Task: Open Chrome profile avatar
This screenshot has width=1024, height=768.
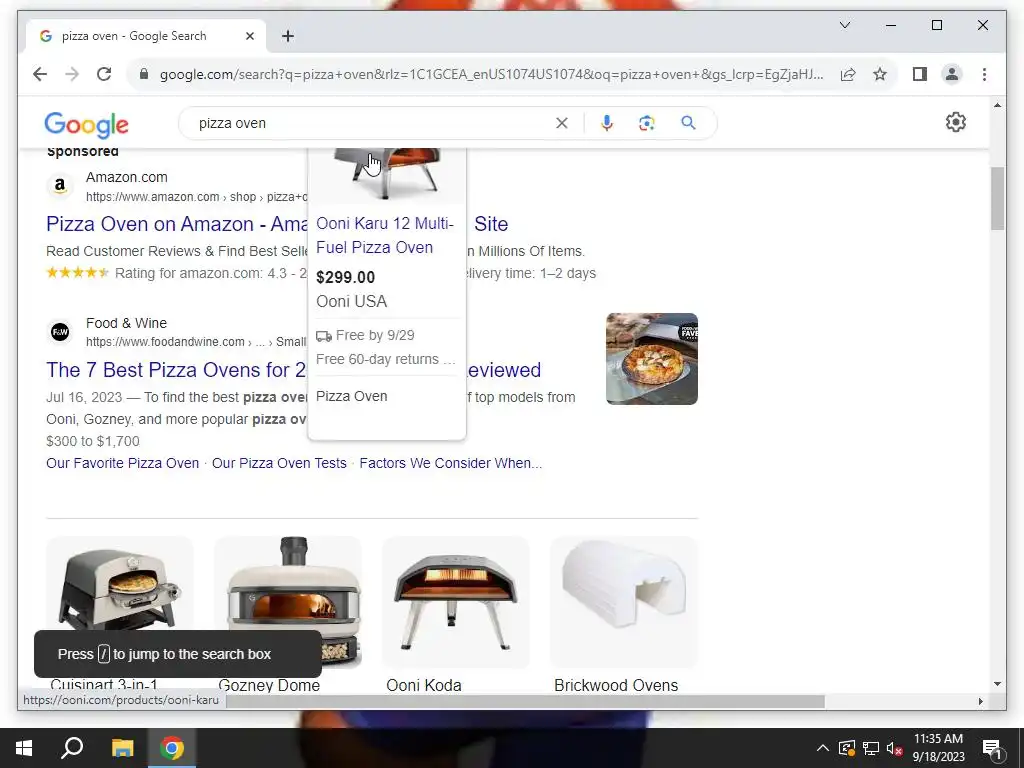Action: (x=952, y=74)
